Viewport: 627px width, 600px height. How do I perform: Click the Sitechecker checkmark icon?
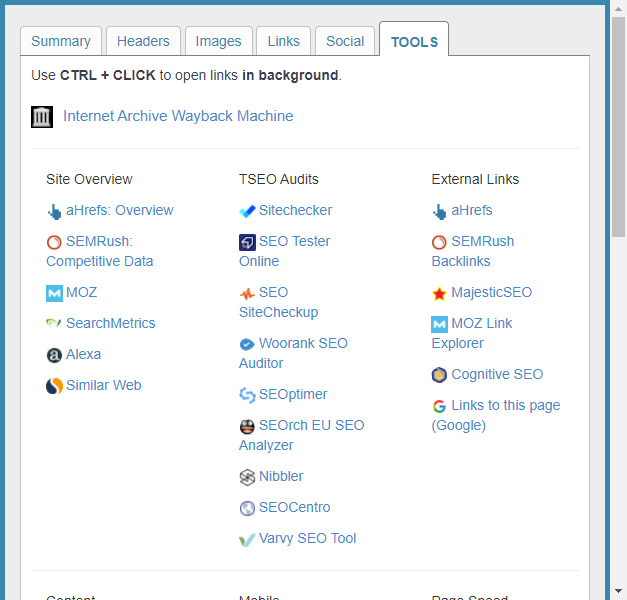click(x=247, y=211)
